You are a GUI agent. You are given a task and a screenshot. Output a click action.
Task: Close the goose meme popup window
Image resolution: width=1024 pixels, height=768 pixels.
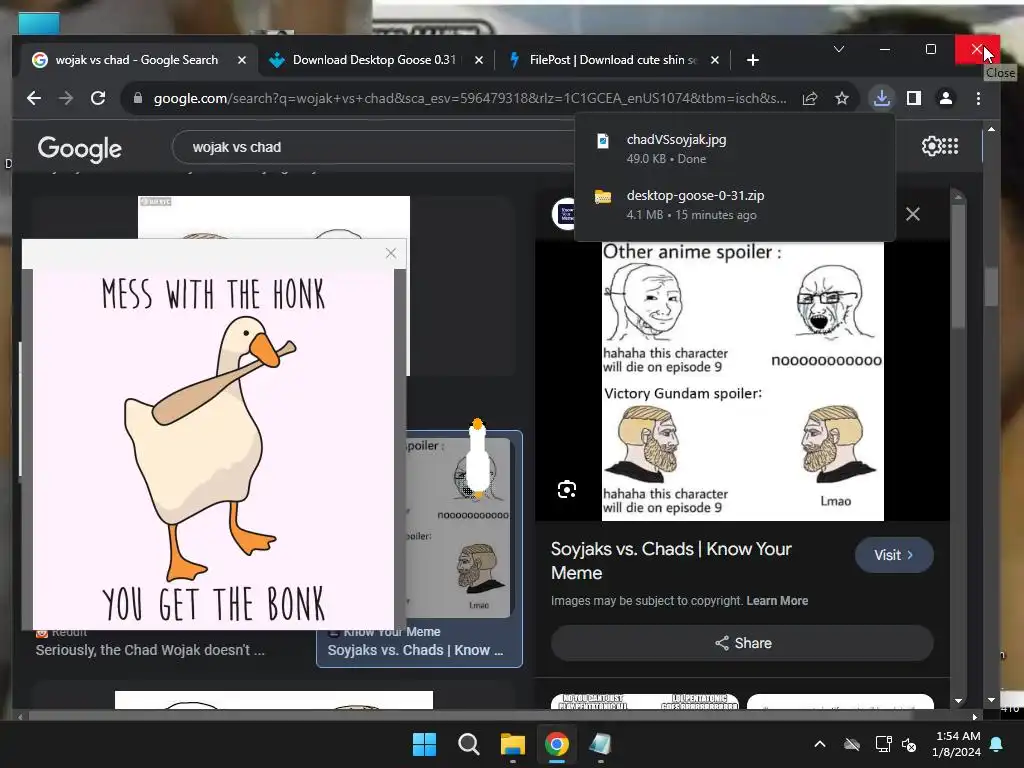pyautogui.click(x=391, y=253)
